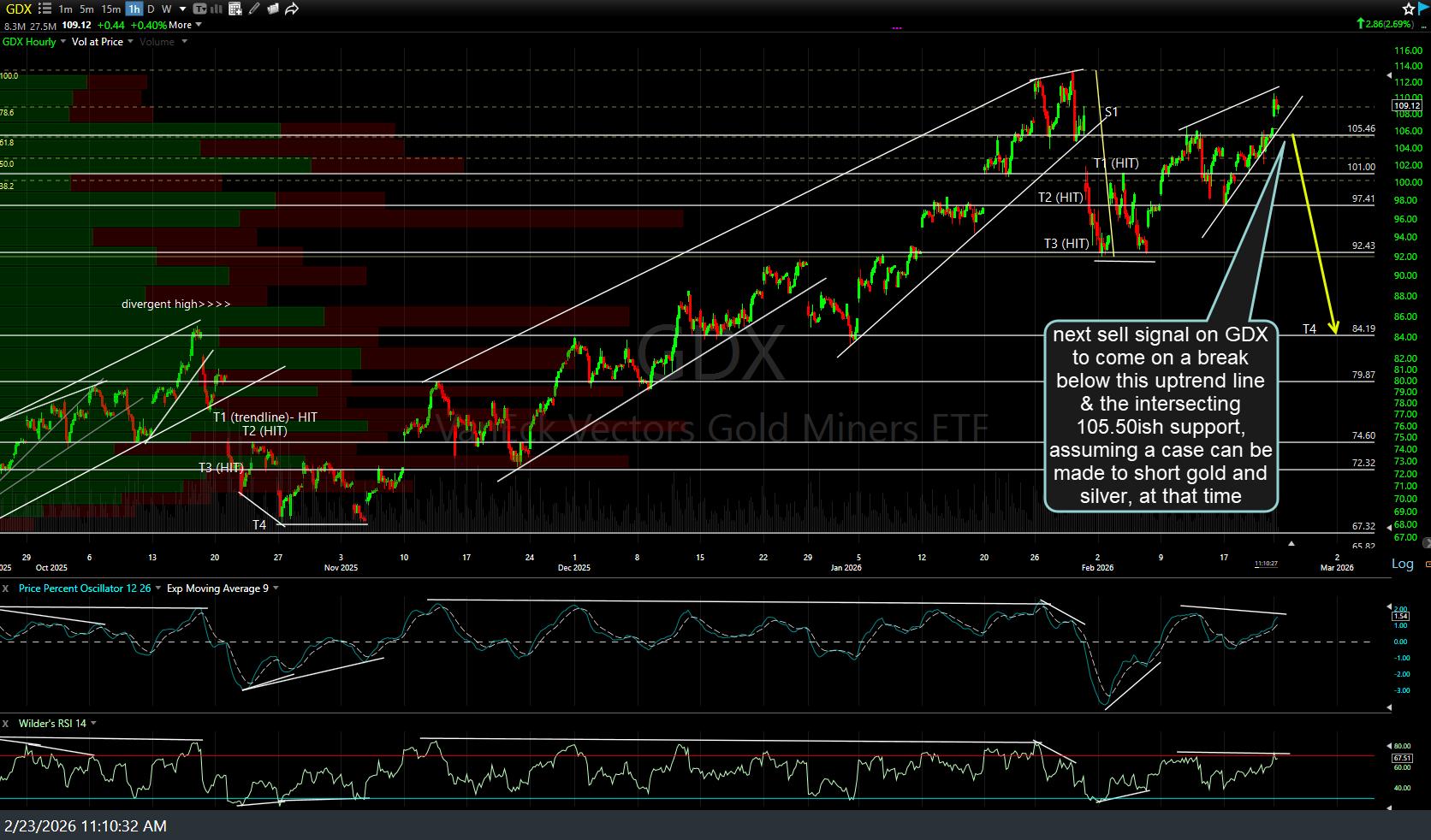Click the 79.87 price level label
The width and height of the screenshot is (1431, 840).
[1363, 376]
